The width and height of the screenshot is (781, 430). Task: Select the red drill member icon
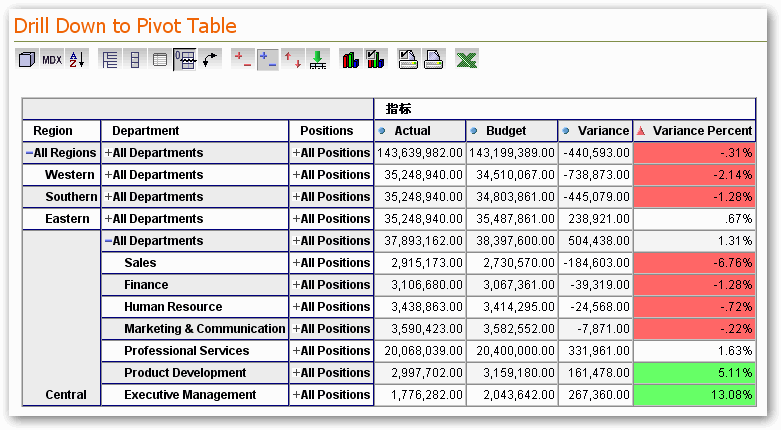243,60
